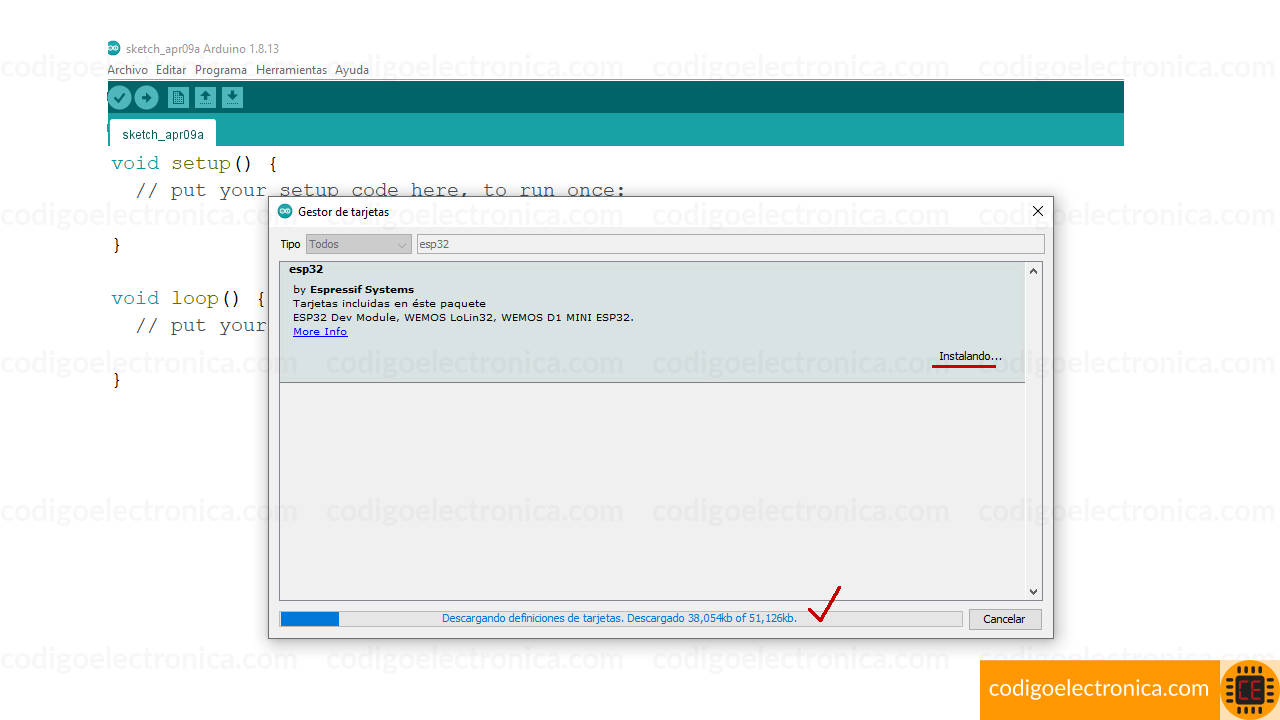Open the Archivo menu
This screenshot has height=720, width=1280.
click(x=127, y=70)
